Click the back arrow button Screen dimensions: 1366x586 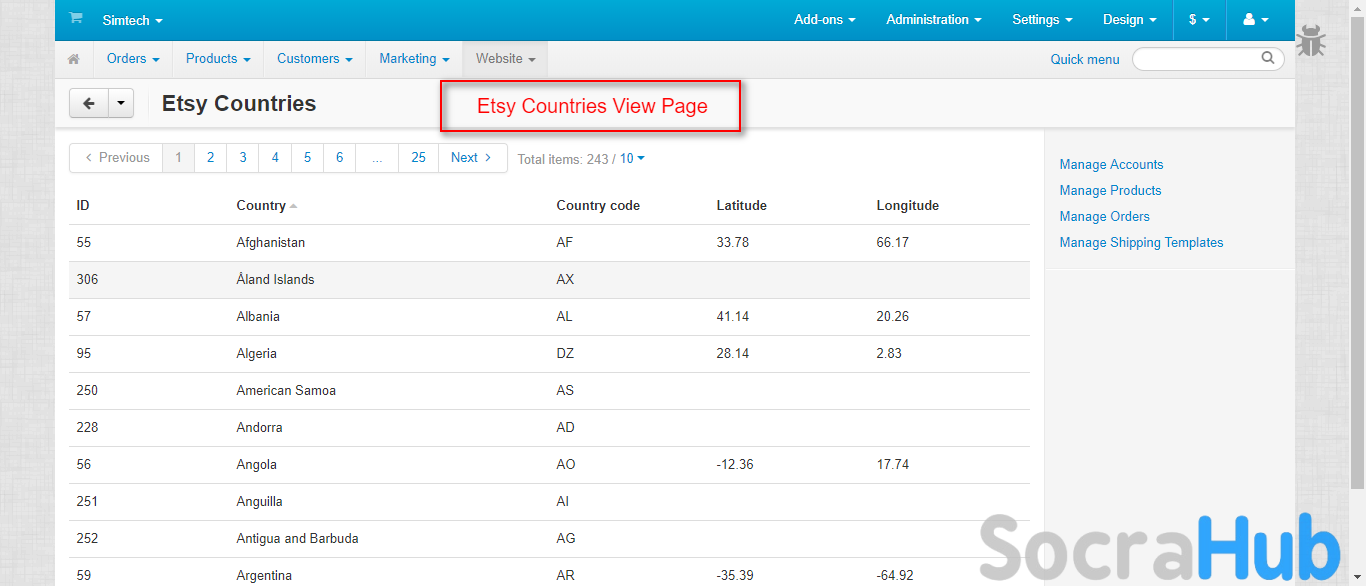[x=89, y=103]
